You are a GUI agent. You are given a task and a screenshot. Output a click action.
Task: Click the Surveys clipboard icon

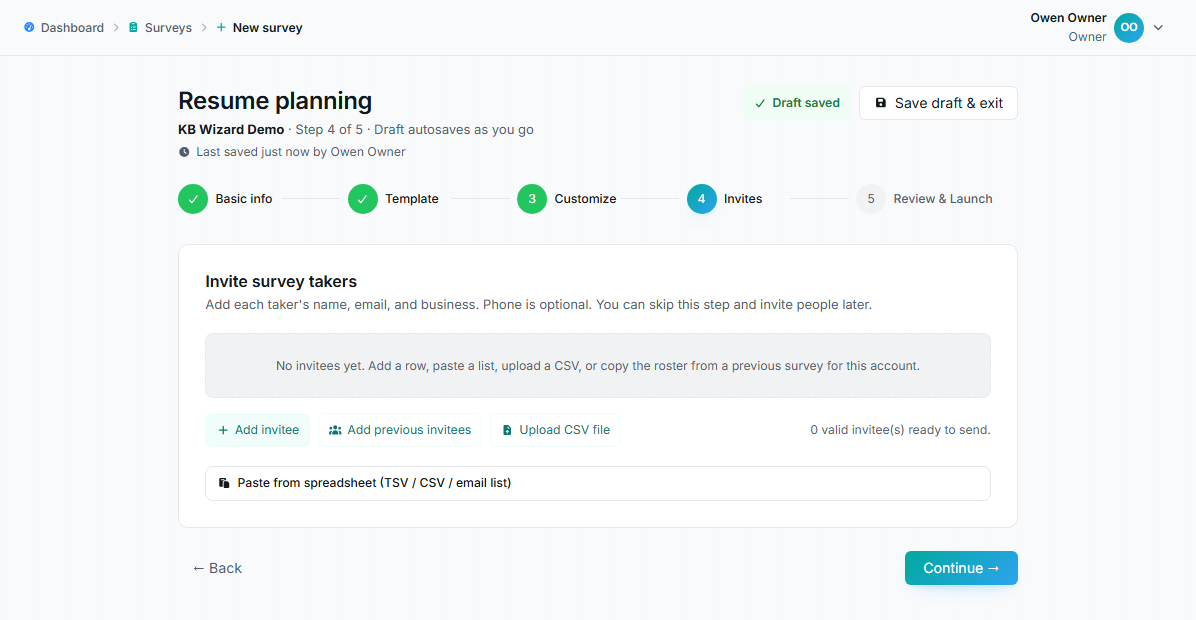[133, 27]
